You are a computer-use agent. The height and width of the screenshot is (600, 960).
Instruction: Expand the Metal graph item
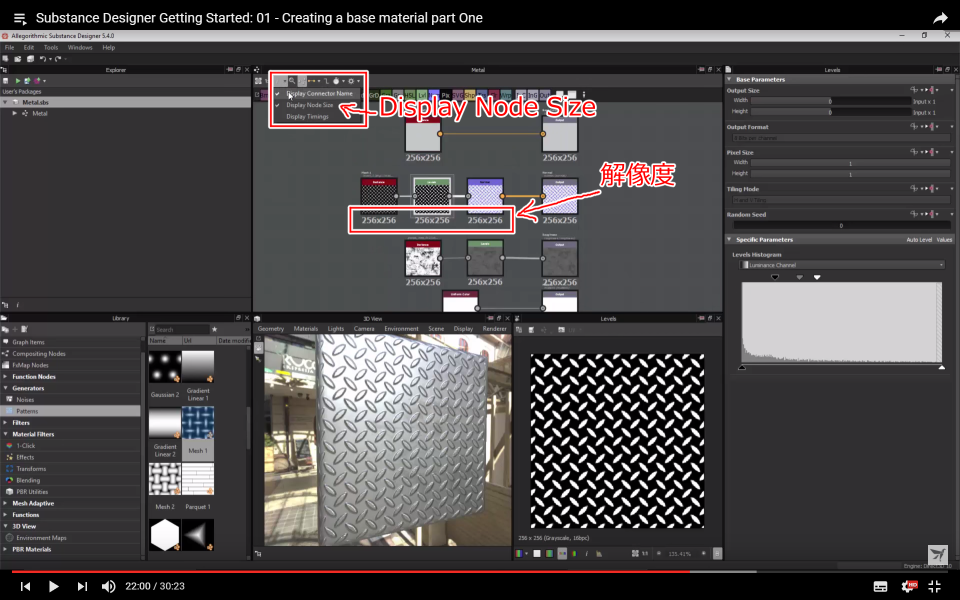[x=15, y=113]
